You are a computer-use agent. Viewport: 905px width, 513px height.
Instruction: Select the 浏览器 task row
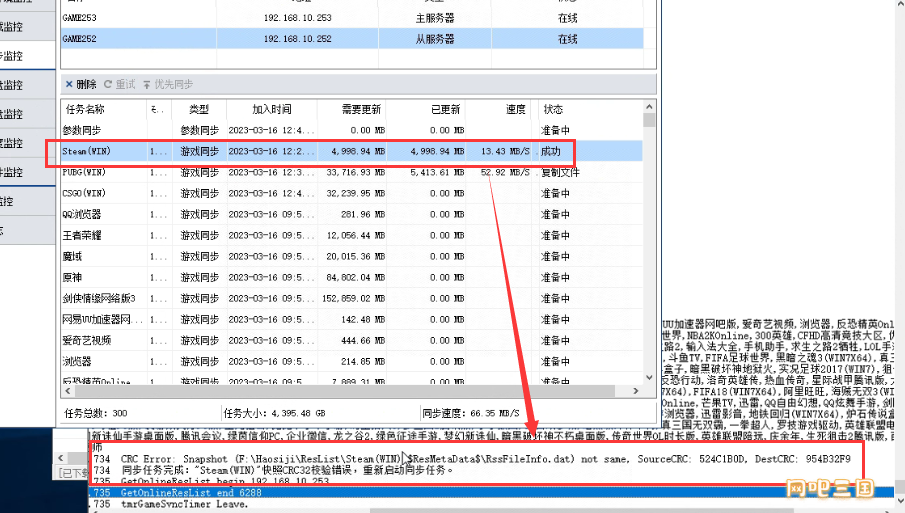coord(352,361)
